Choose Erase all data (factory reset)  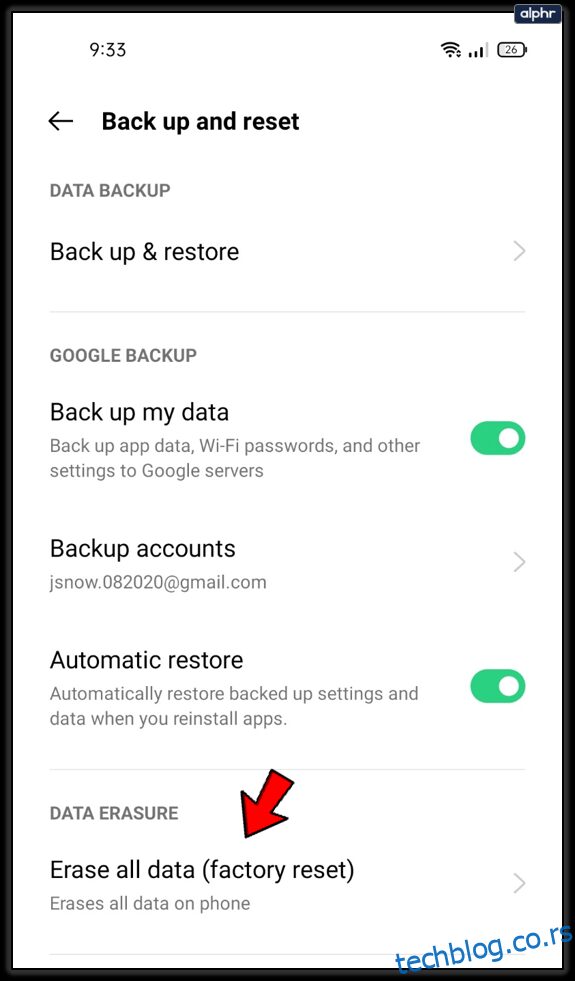tap(287, 885)
